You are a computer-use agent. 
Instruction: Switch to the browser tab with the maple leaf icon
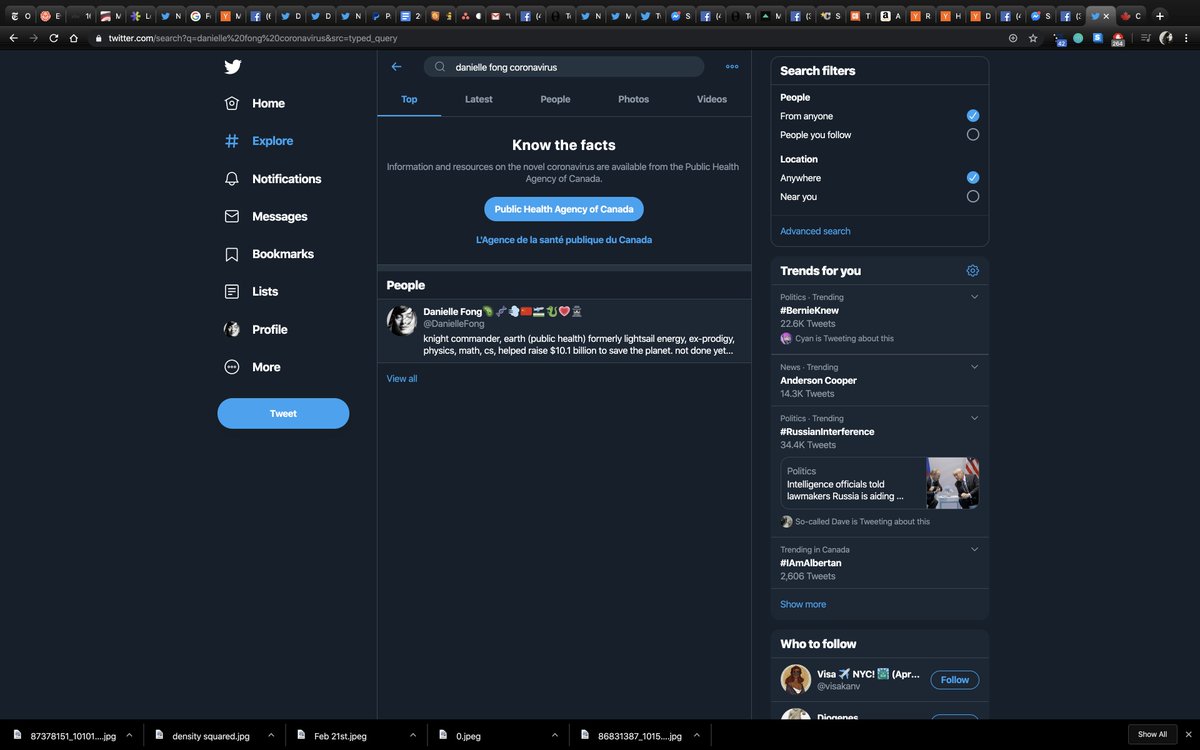pyautogui.click(x=1129, y=16)
